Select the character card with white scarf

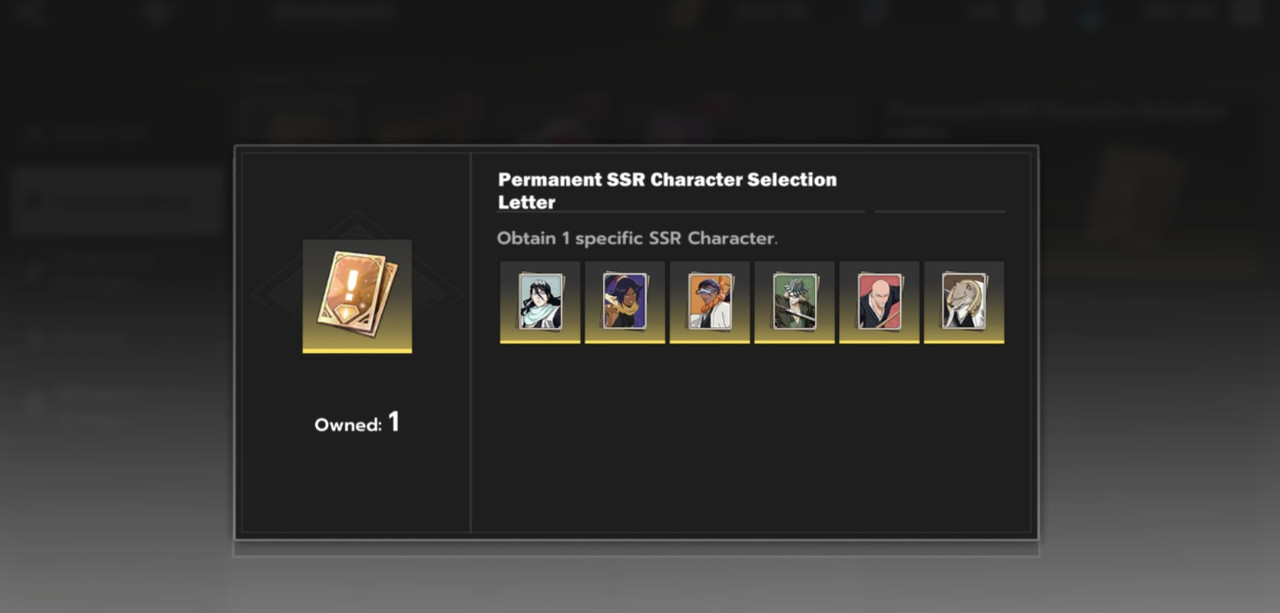540,302
